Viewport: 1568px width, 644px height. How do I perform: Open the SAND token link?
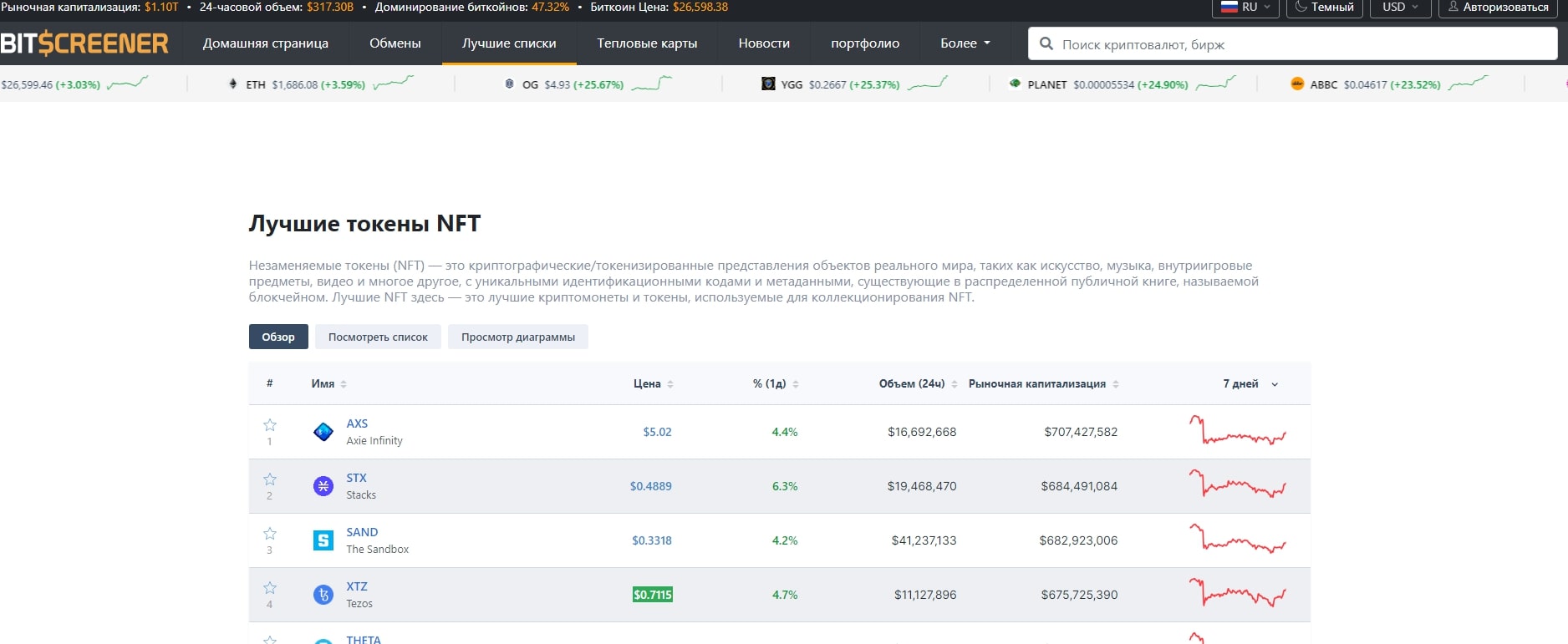(x=362, y=532)
